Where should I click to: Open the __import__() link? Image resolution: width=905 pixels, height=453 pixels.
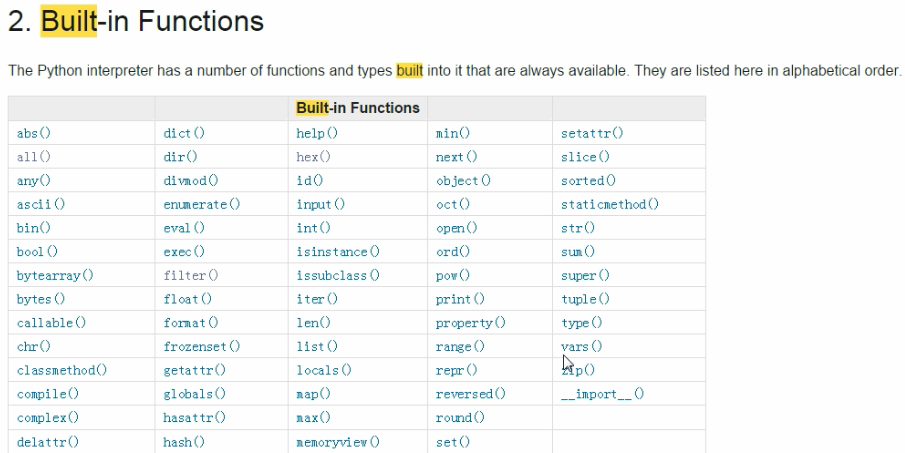603,394
